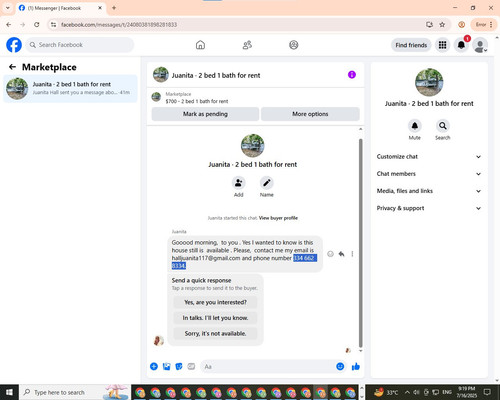Reload the page in Chrome
Image resolution: width=500 pixels, height=400 pixels.
(x=37, y=24)
